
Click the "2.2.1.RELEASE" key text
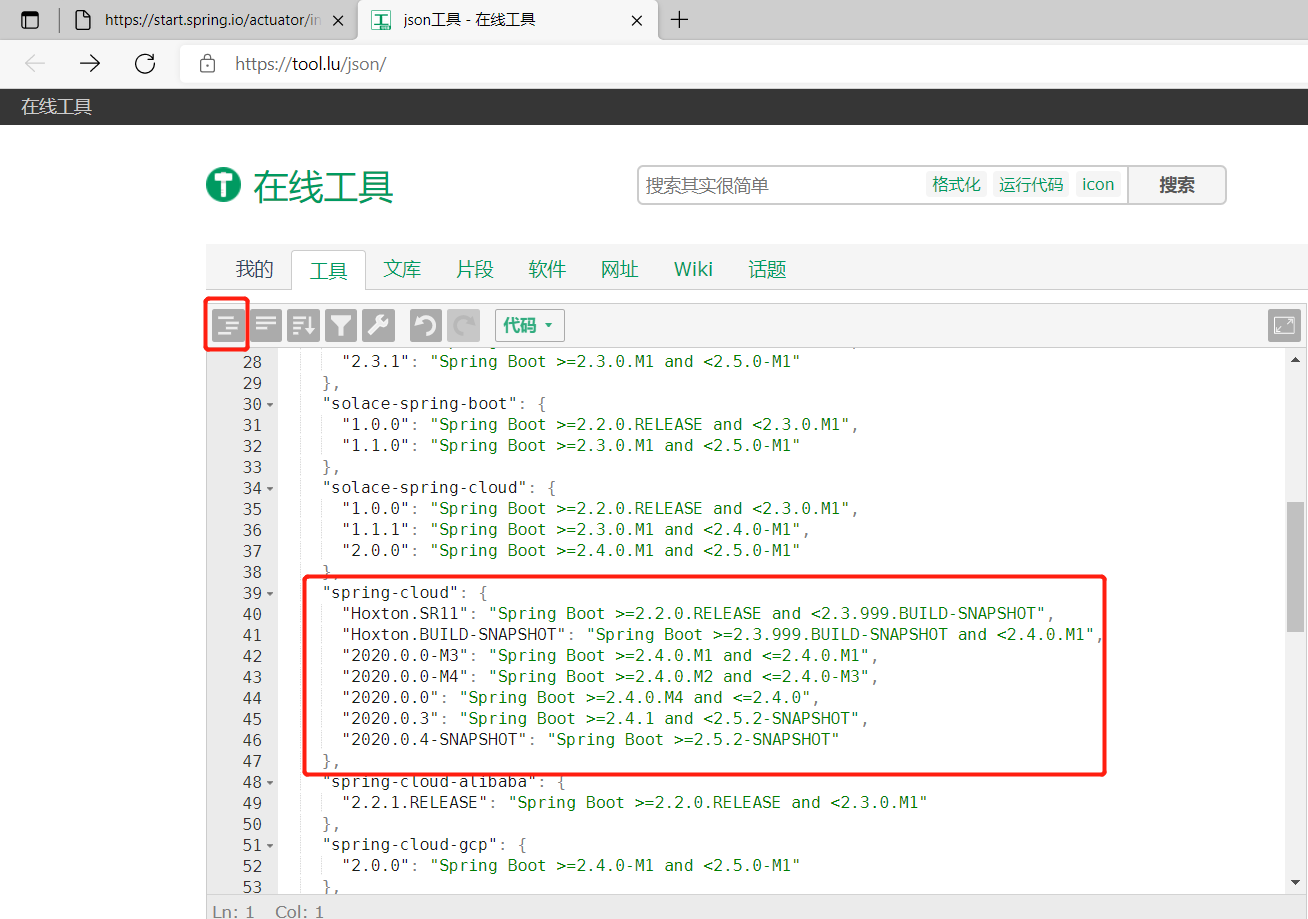coord(415,802)
